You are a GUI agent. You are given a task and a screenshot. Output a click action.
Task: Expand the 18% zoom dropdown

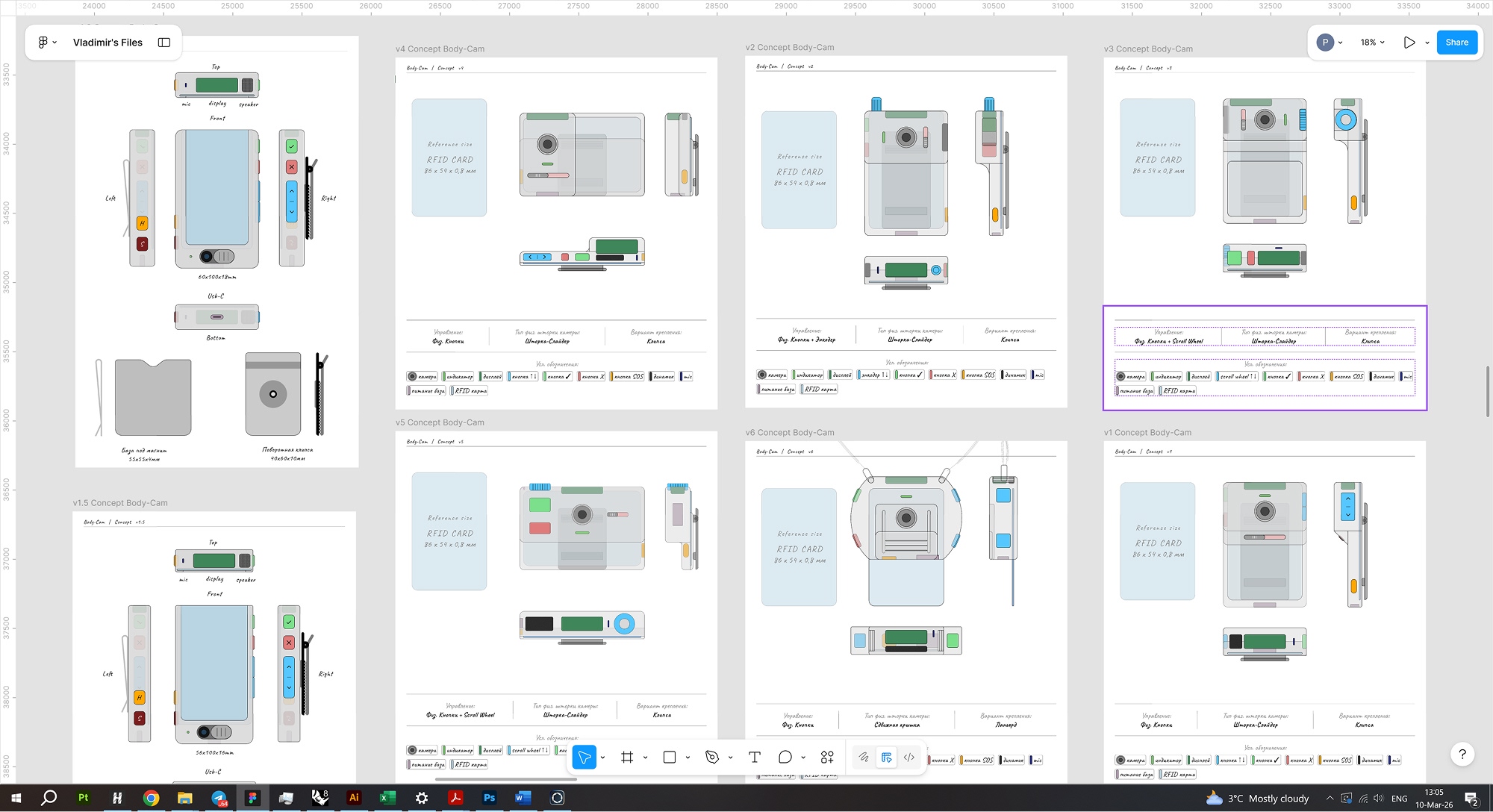(x=1372, y=43)
